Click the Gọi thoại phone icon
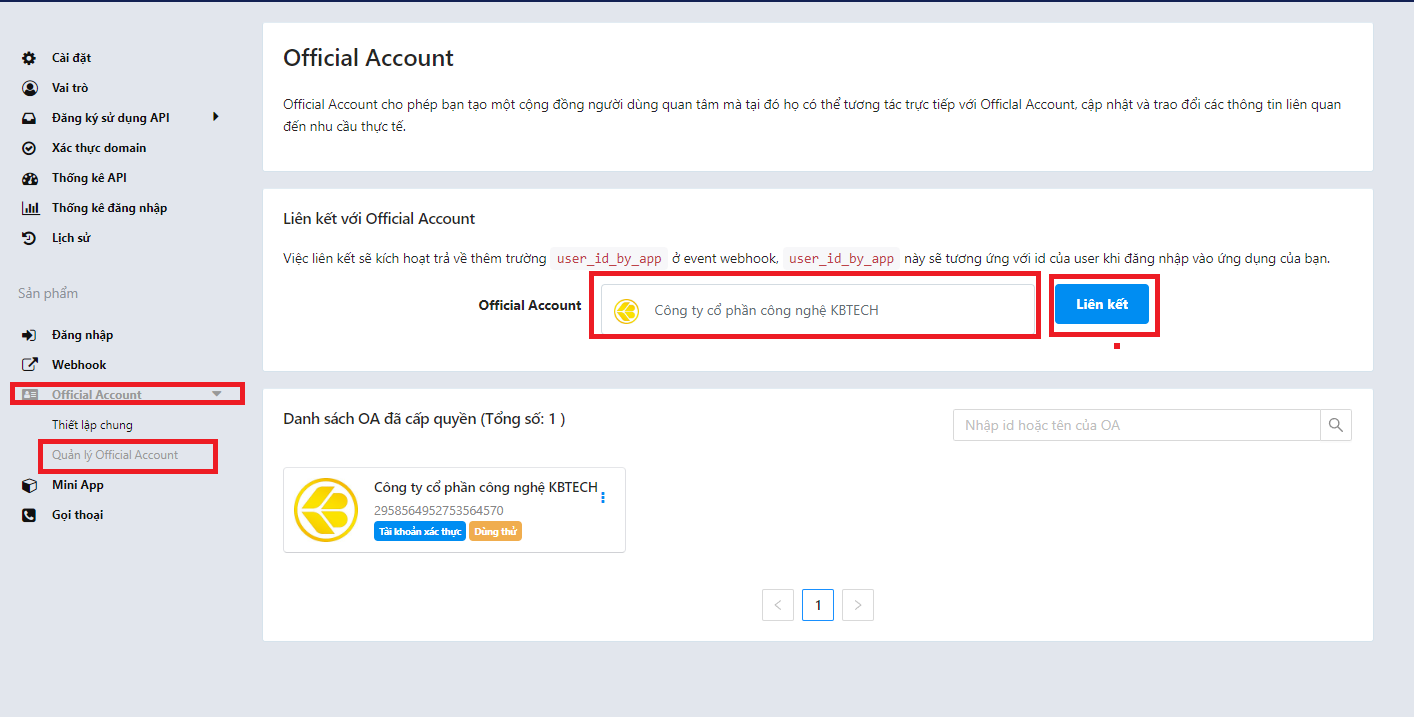This screenshot has height=717, width=1414. click(x=29, y=515)
